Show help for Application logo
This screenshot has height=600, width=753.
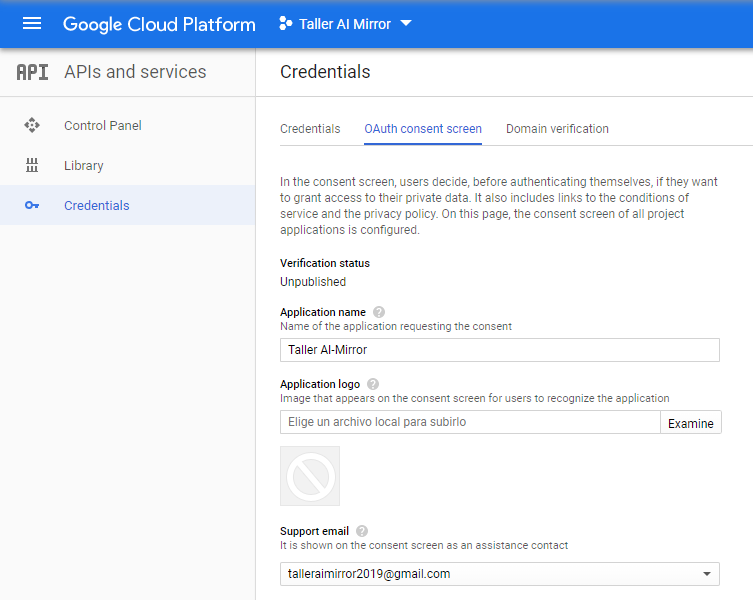[373, 384]
